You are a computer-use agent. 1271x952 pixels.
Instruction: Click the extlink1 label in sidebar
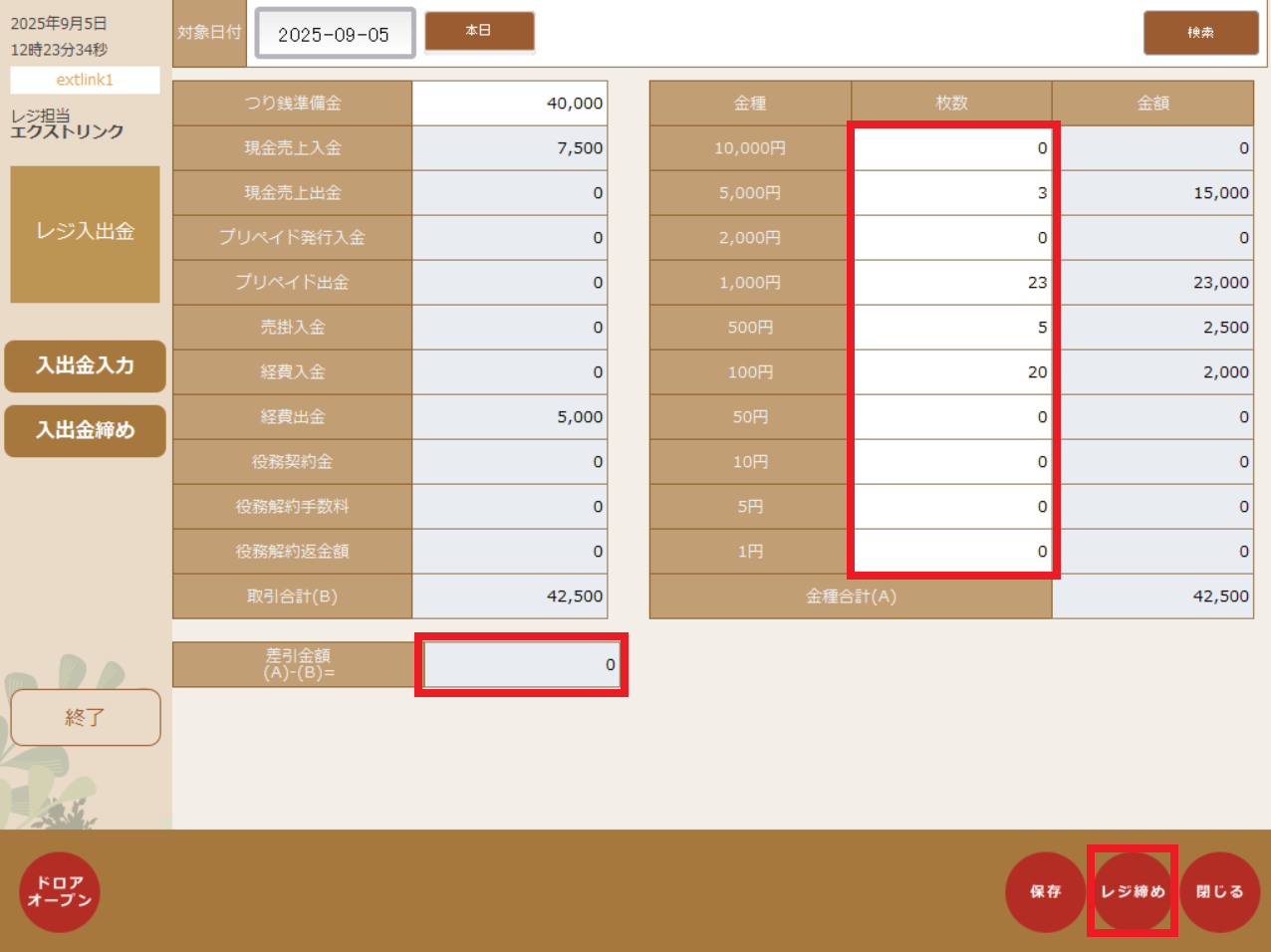[85, 80]
